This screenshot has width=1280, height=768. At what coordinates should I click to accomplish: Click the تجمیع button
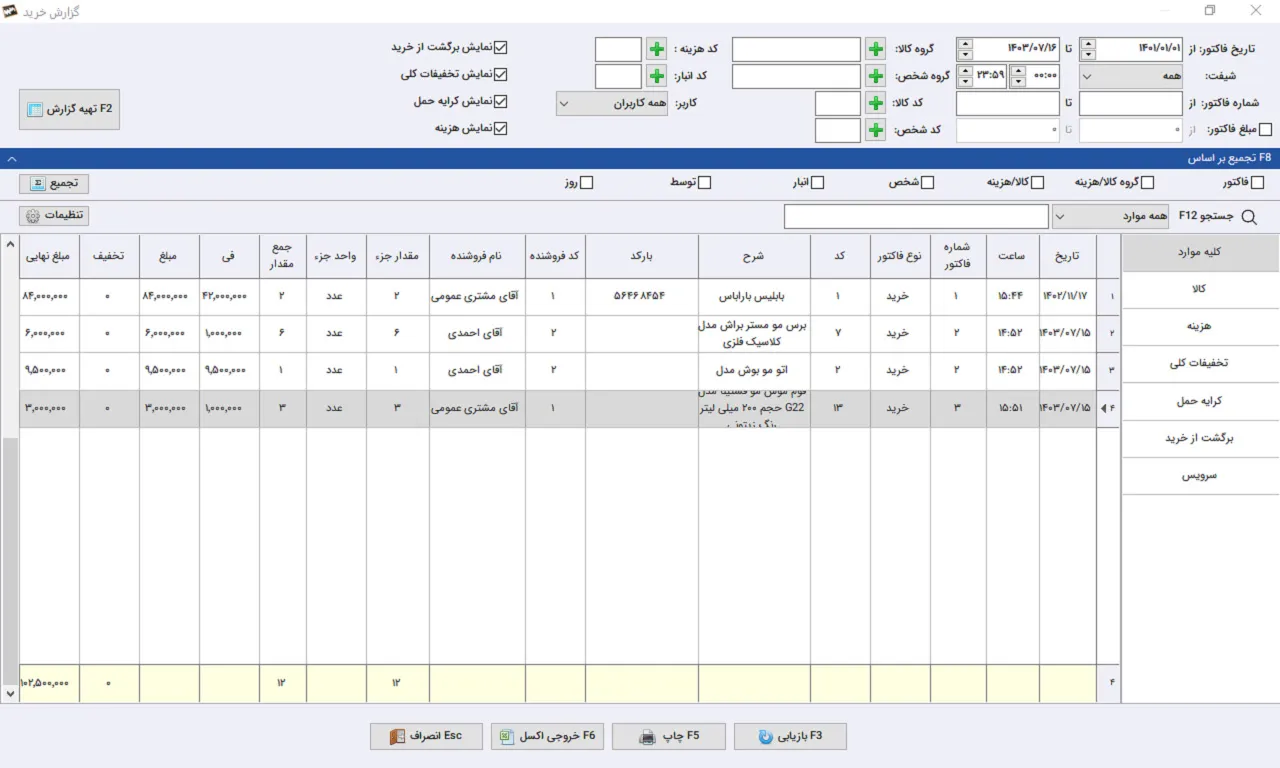[54, 183]
